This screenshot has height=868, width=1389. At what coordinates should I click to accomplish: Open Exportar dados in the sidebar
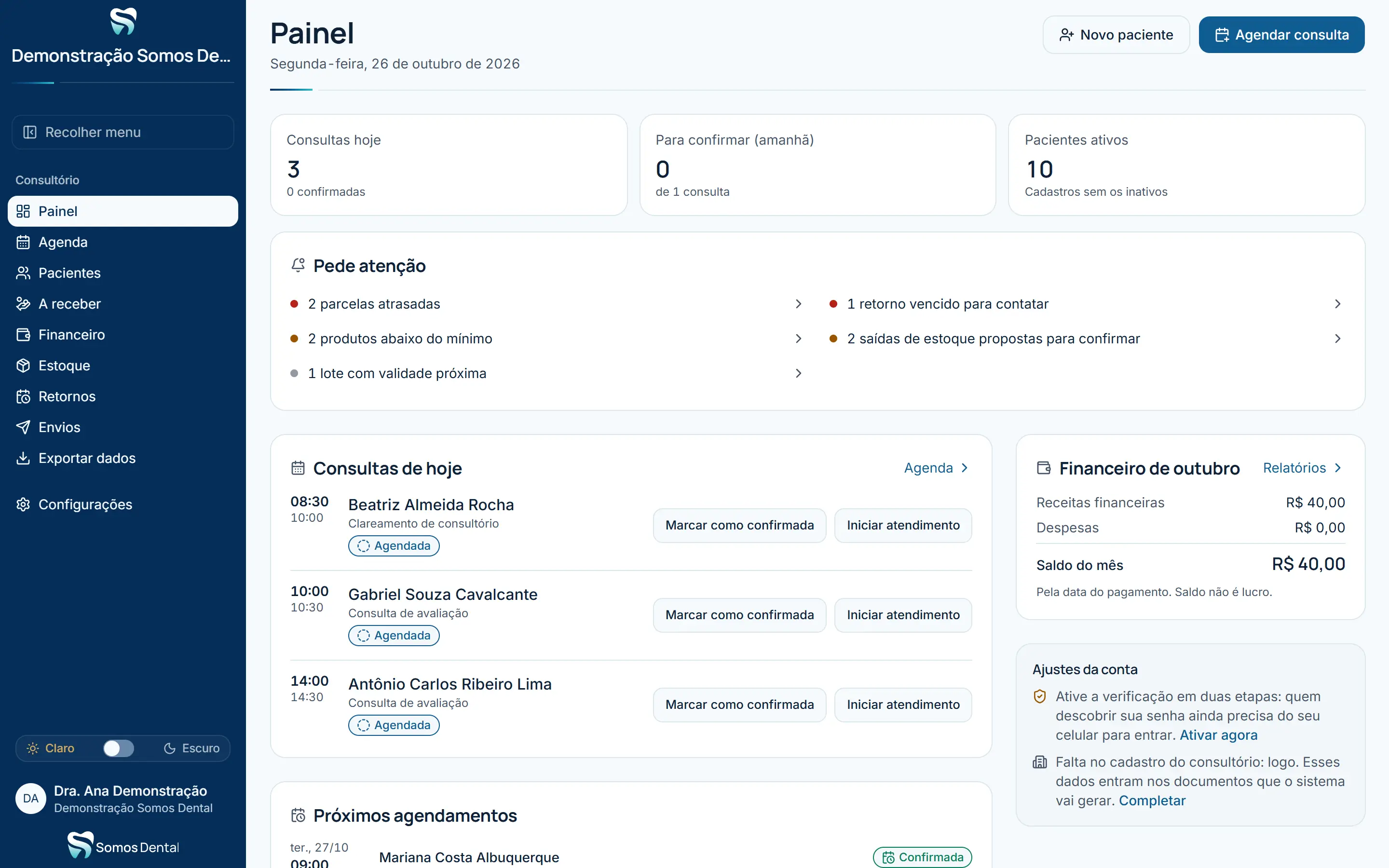click(123, 458)
